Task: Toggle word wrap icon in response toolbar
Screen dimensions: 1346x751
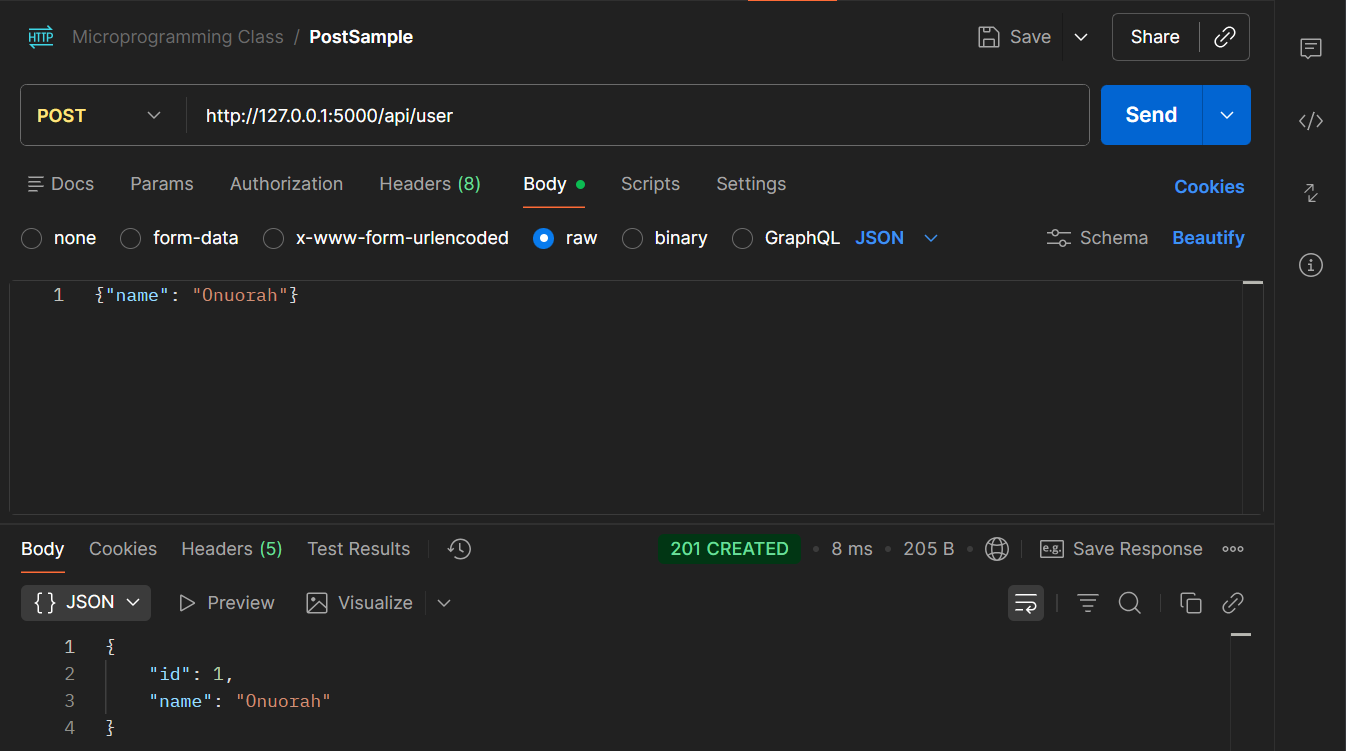Action: [x=1026, y=603]
